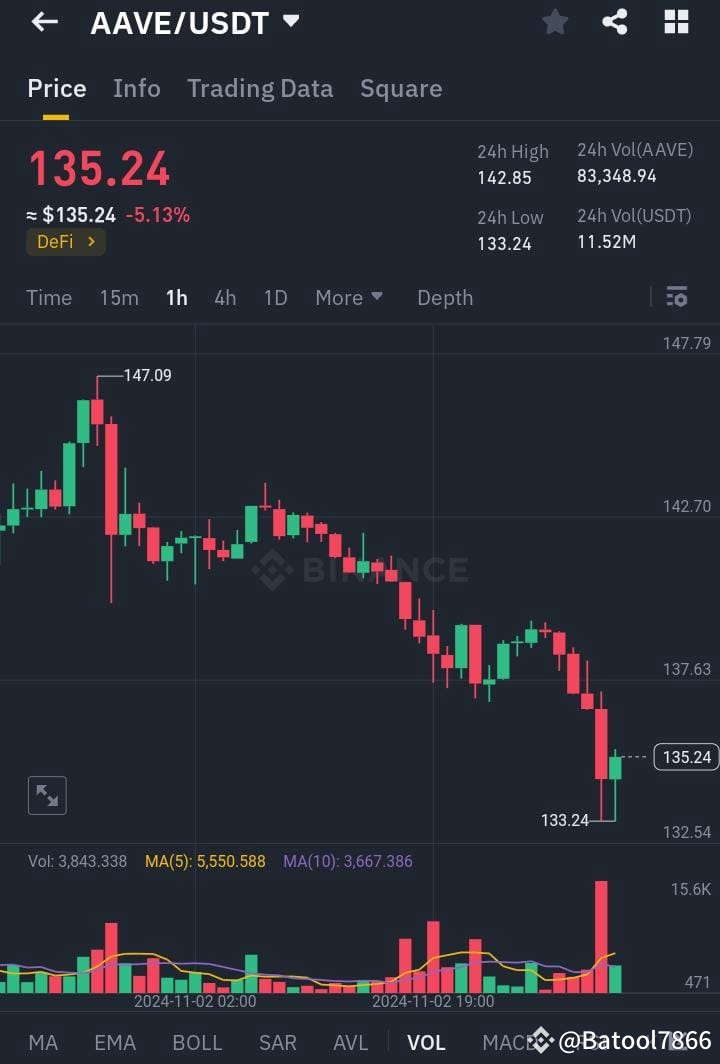Switch chart to Depth view
720x1064 pixels.
[444, 297]
